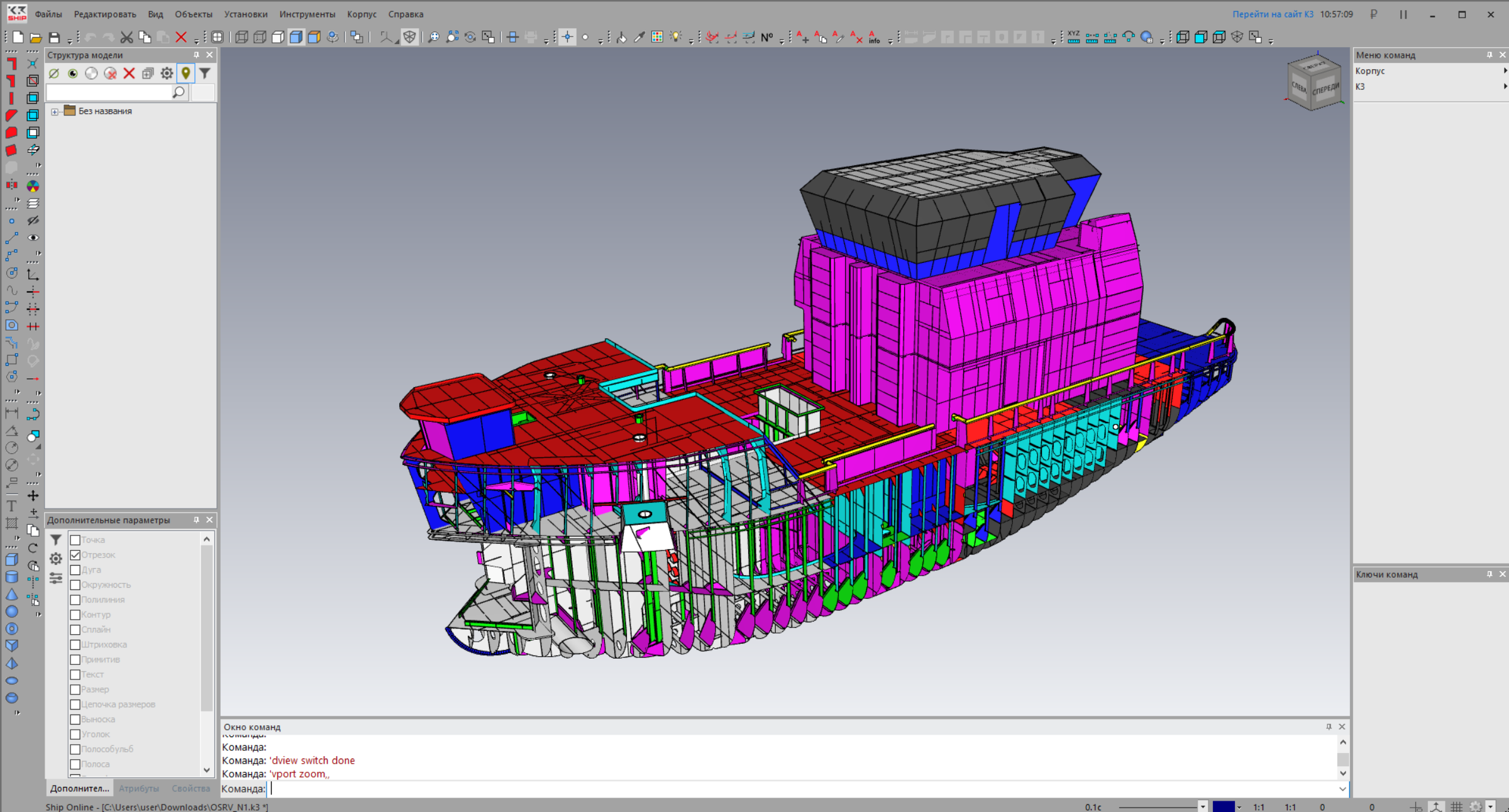Open the Инструменты menu
The image size is (1509, 812).
pos(307,14)
